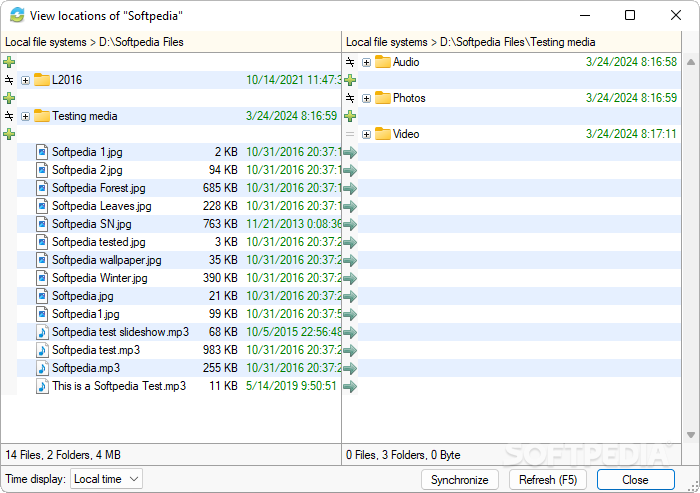
Task: Click the Refresh (F5) button
Action: click(548, 480)
